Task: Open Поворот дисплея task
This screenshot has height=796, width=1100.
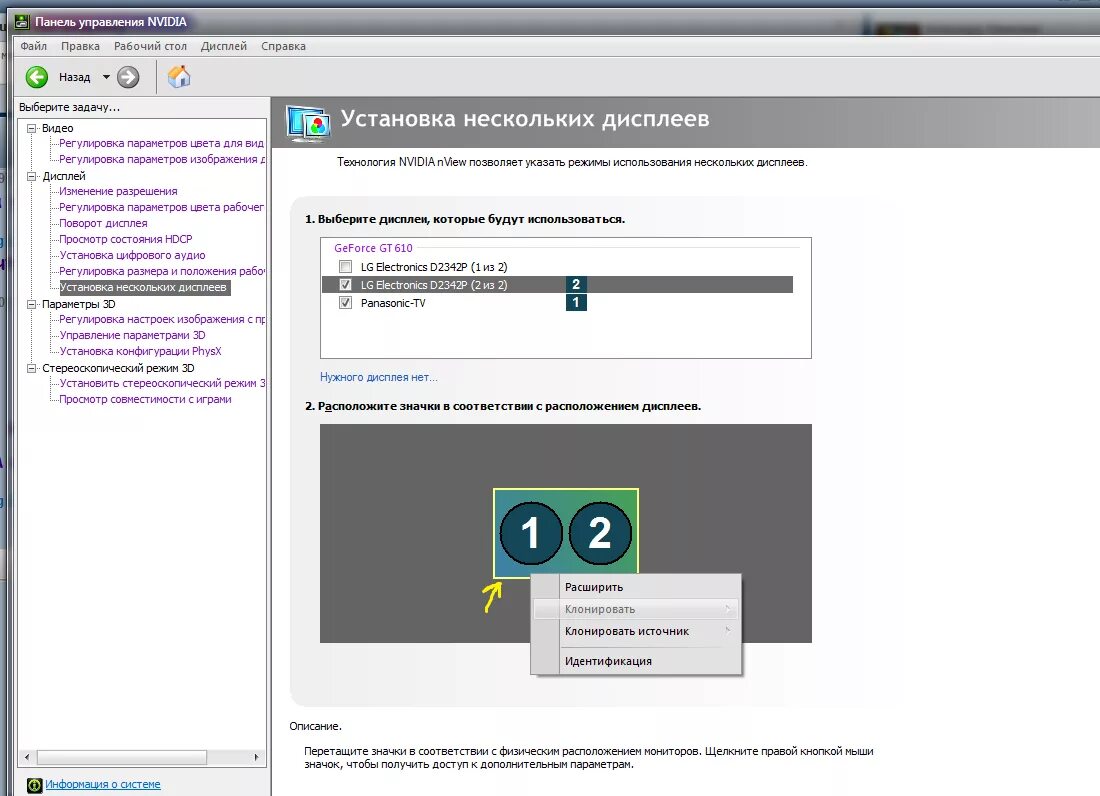Action: [x=103, y=223]
